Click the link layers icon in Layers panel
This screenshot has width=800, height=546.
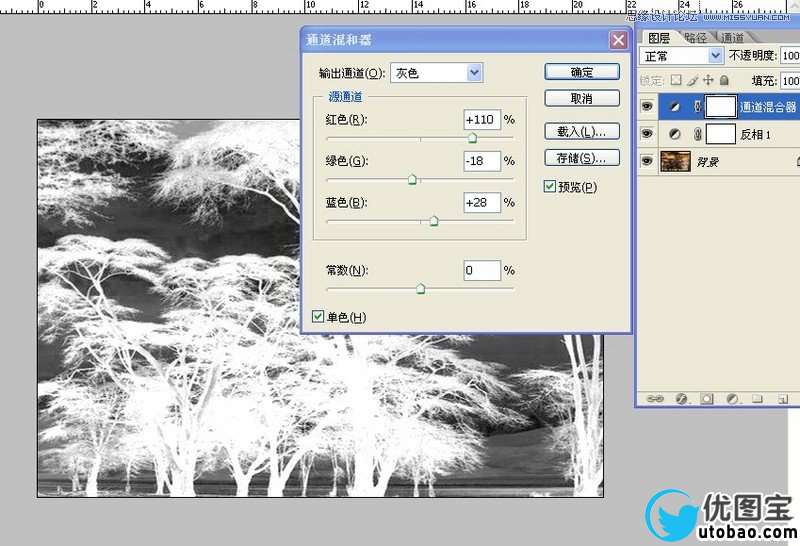[655, 399]
